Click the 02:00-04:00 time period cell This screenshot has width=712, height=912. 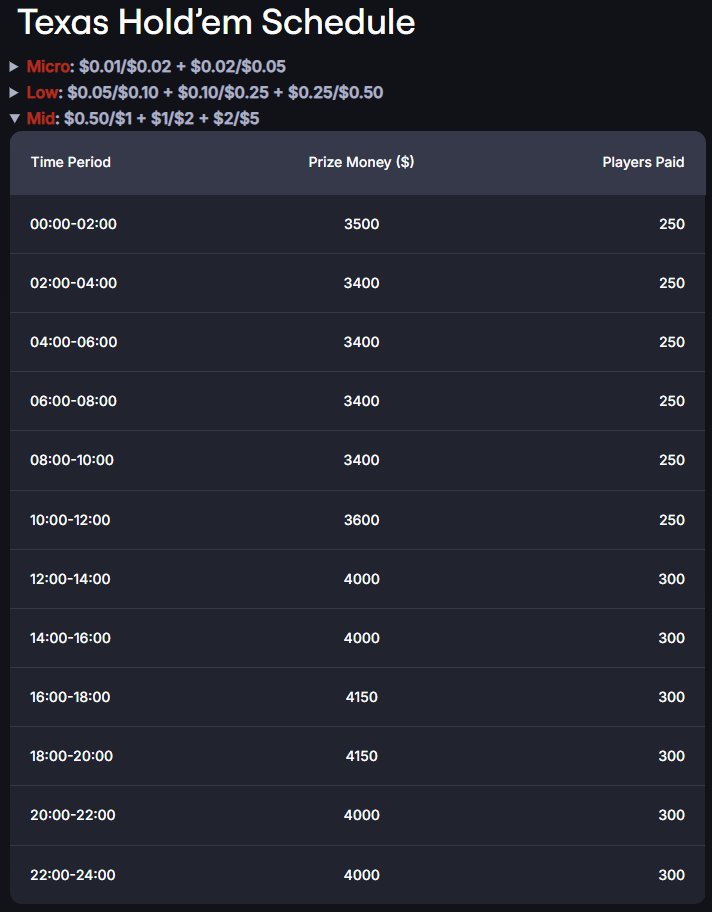[x=73, y=283]
